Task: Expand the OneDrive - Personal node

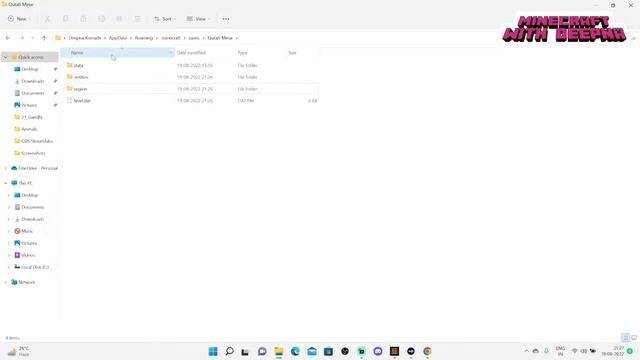Action: (6, 168)
